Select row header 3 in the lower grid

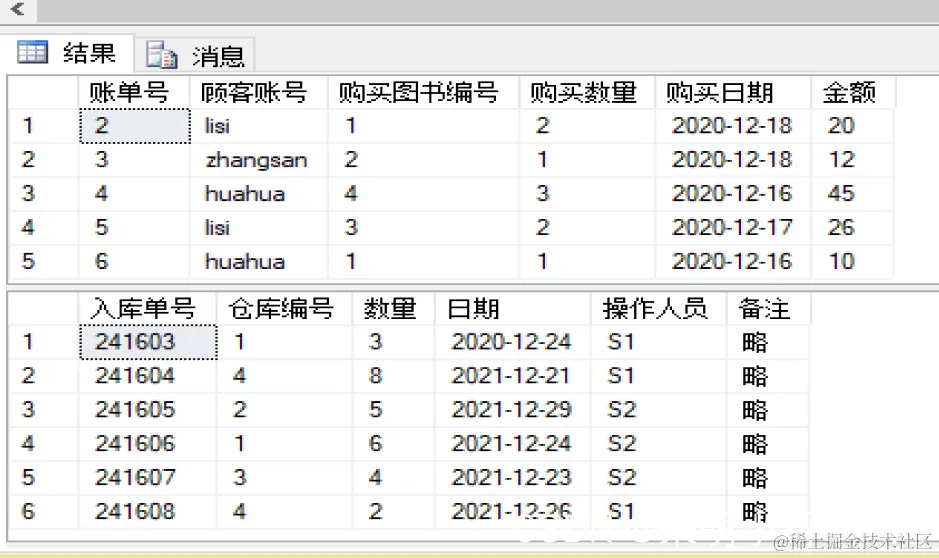pyautogui.click(x=44, y=410)
